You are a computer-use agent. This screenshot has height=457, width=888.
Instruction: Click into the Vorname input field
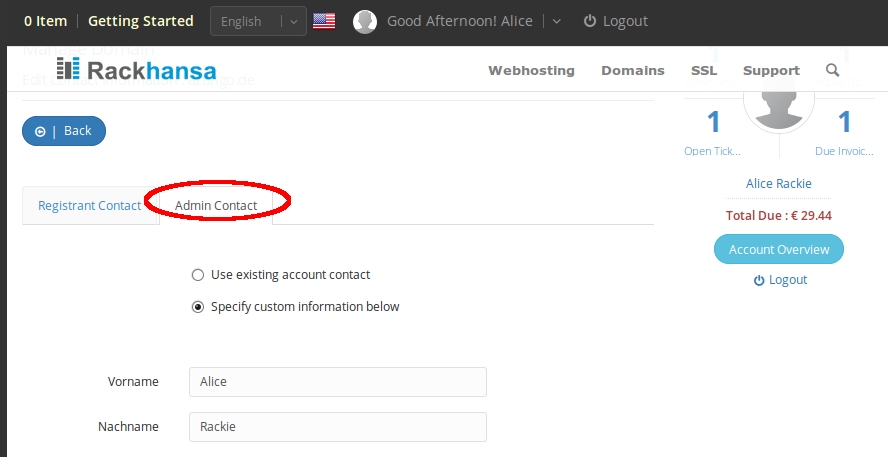click(338, 382)
